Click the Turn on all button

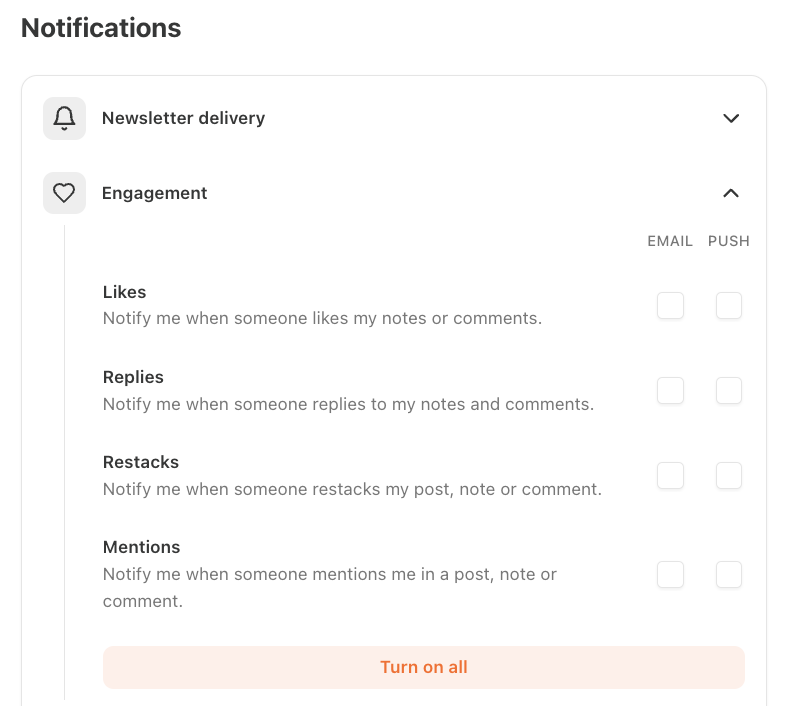click(424, 667)
